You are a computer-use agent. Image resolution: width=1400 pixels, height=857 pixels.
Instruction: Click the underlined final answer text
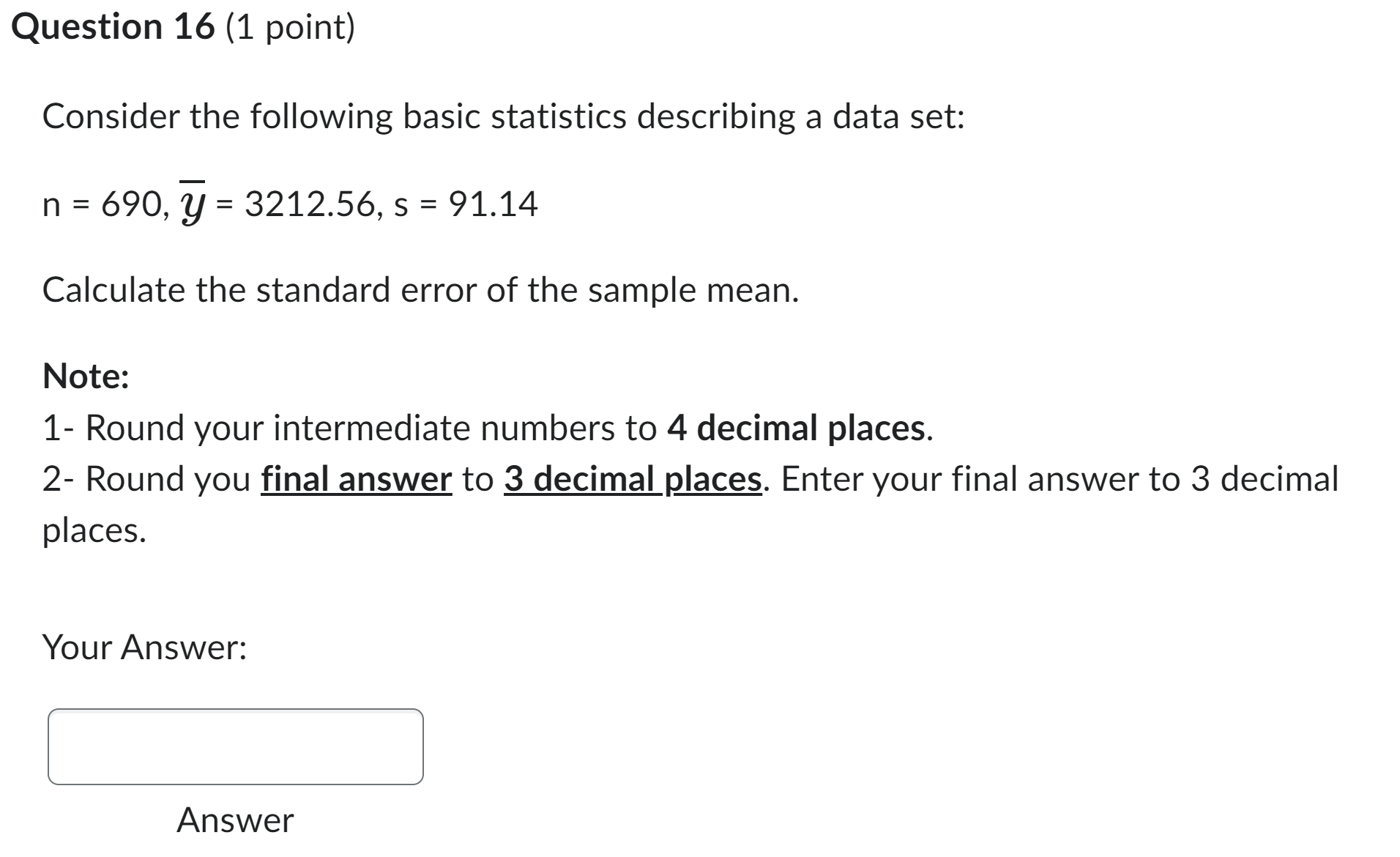[354, 479]
